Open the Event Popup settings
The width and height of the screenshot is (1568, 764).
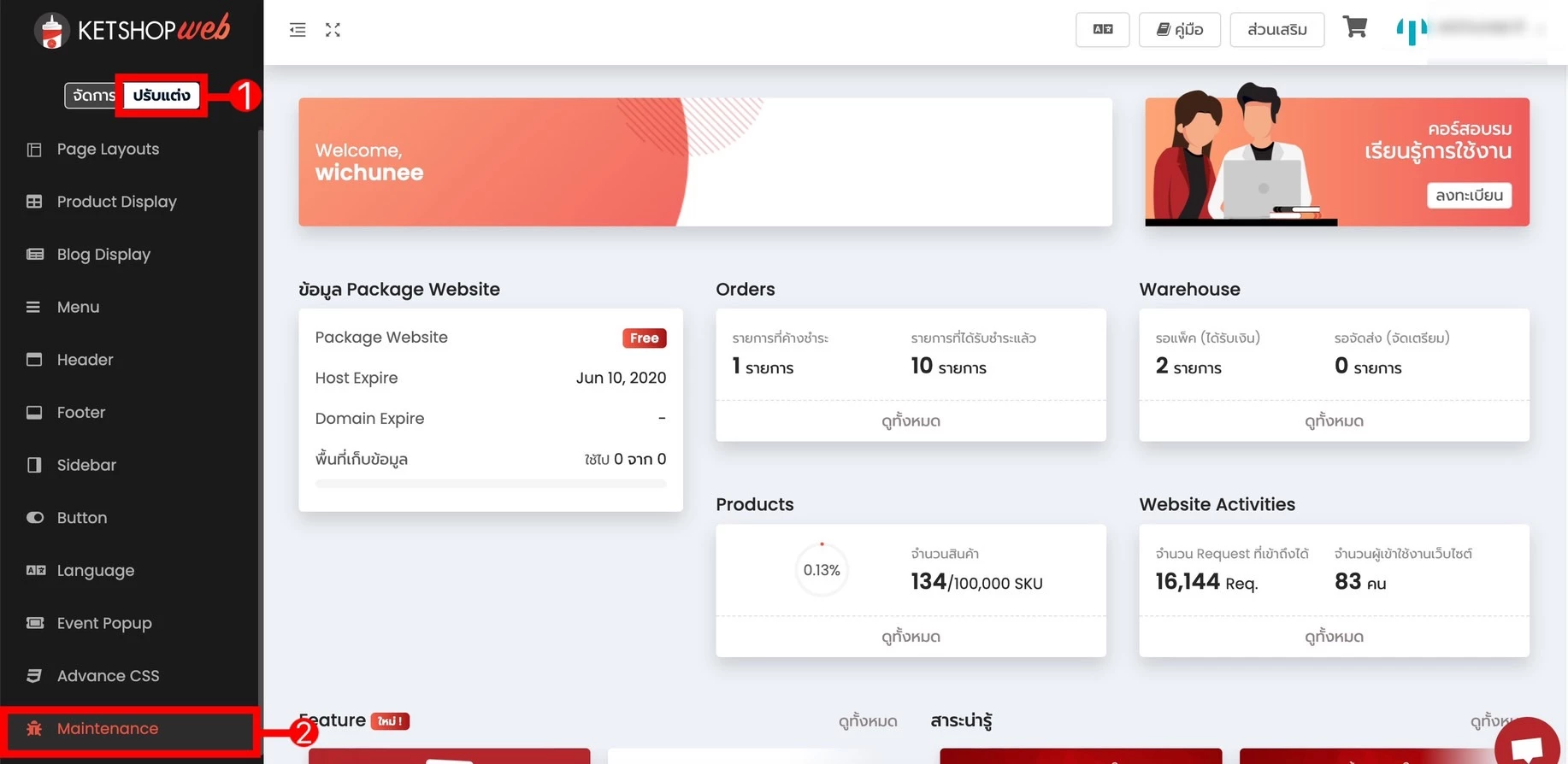click(104, 623)
